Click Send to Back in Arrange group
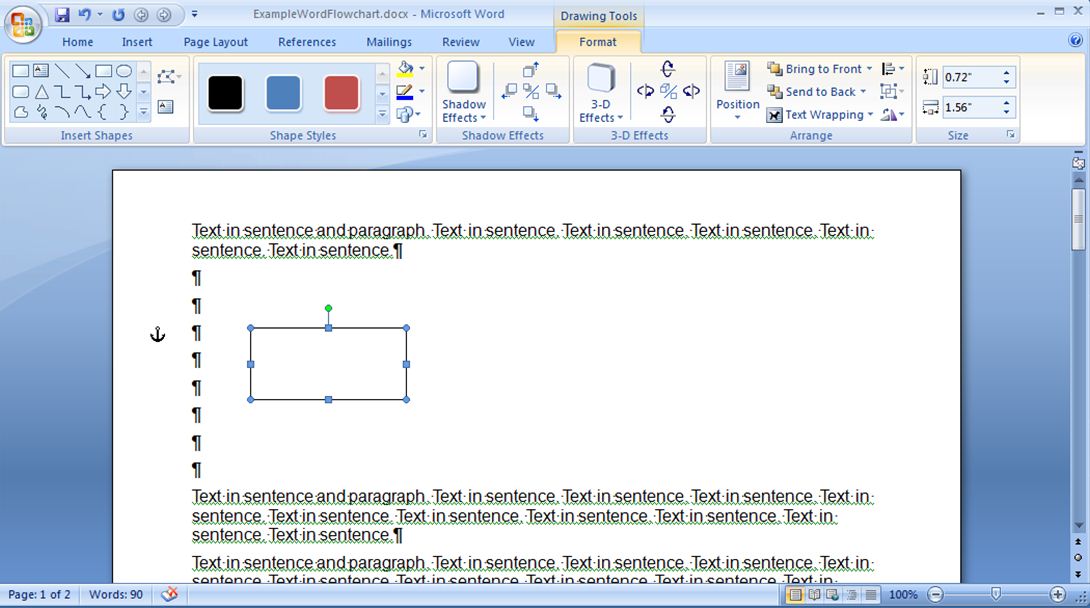 click(x=812, y=91)
